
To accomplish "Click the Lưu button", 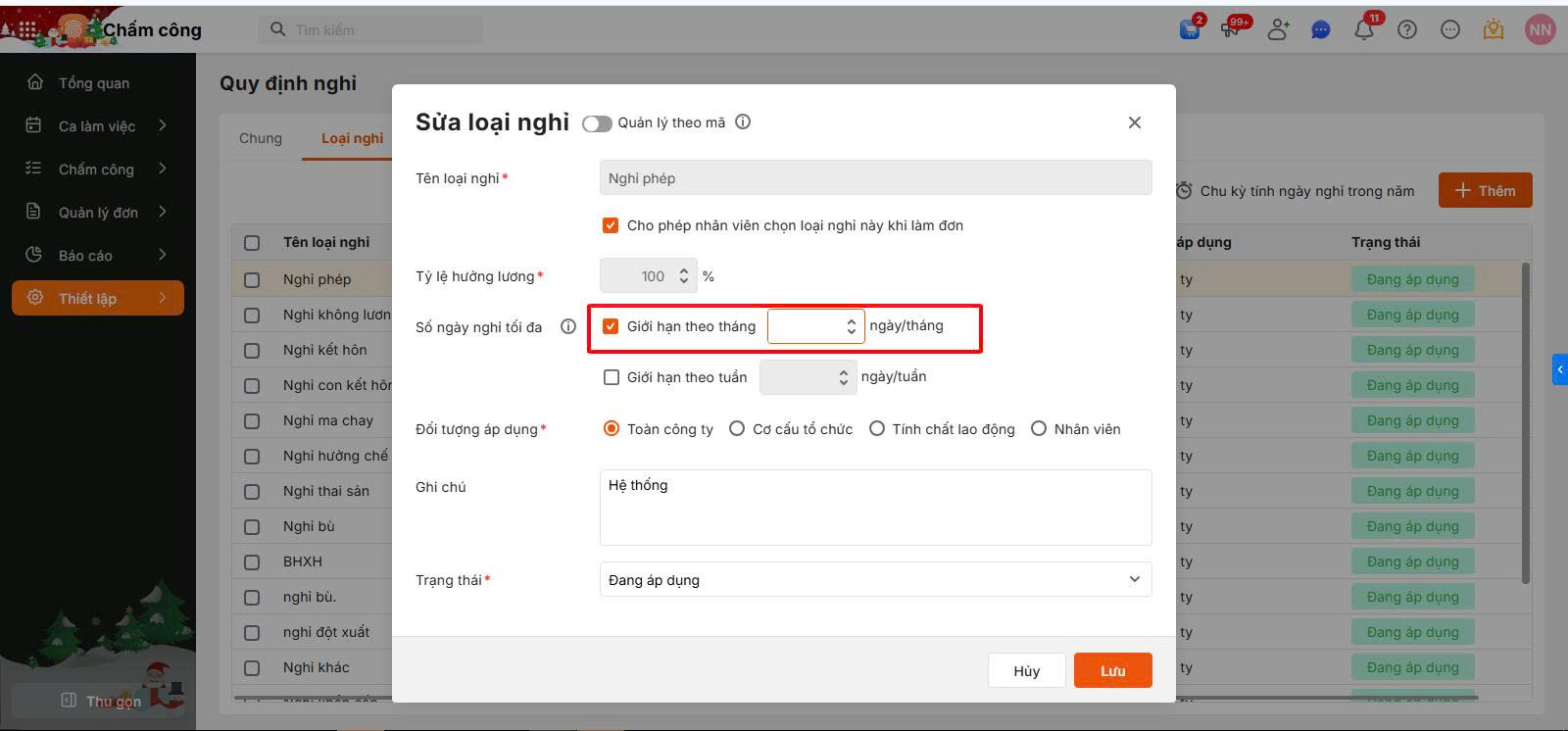I will [1112, 670].
